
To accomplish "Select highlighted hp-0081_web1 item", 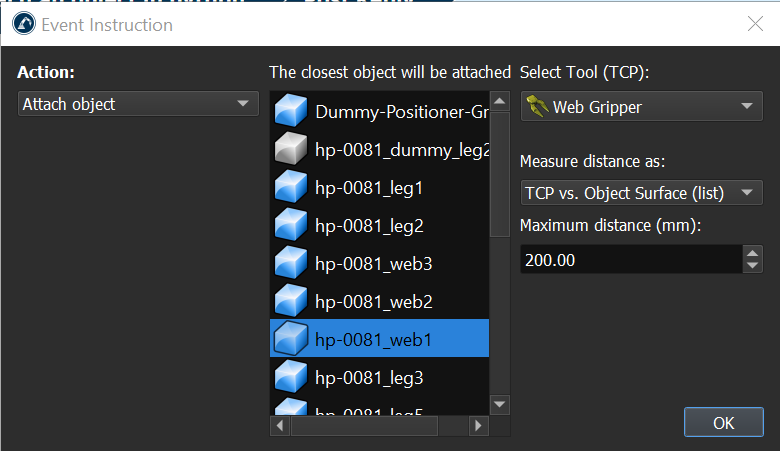I will (380, 338).
